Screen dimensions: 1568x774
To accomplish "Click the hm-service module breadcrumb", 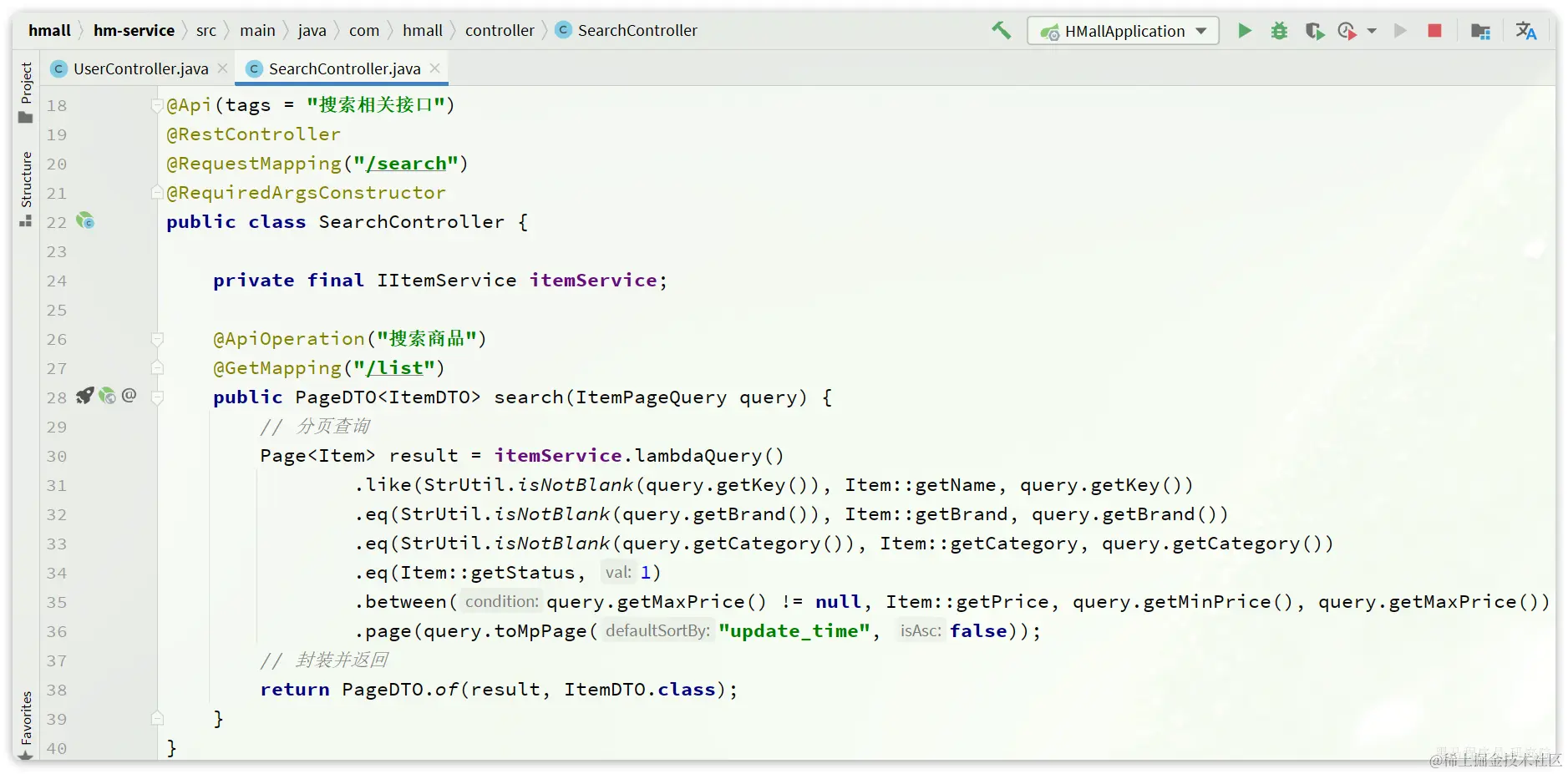I will tap(134, 30).
